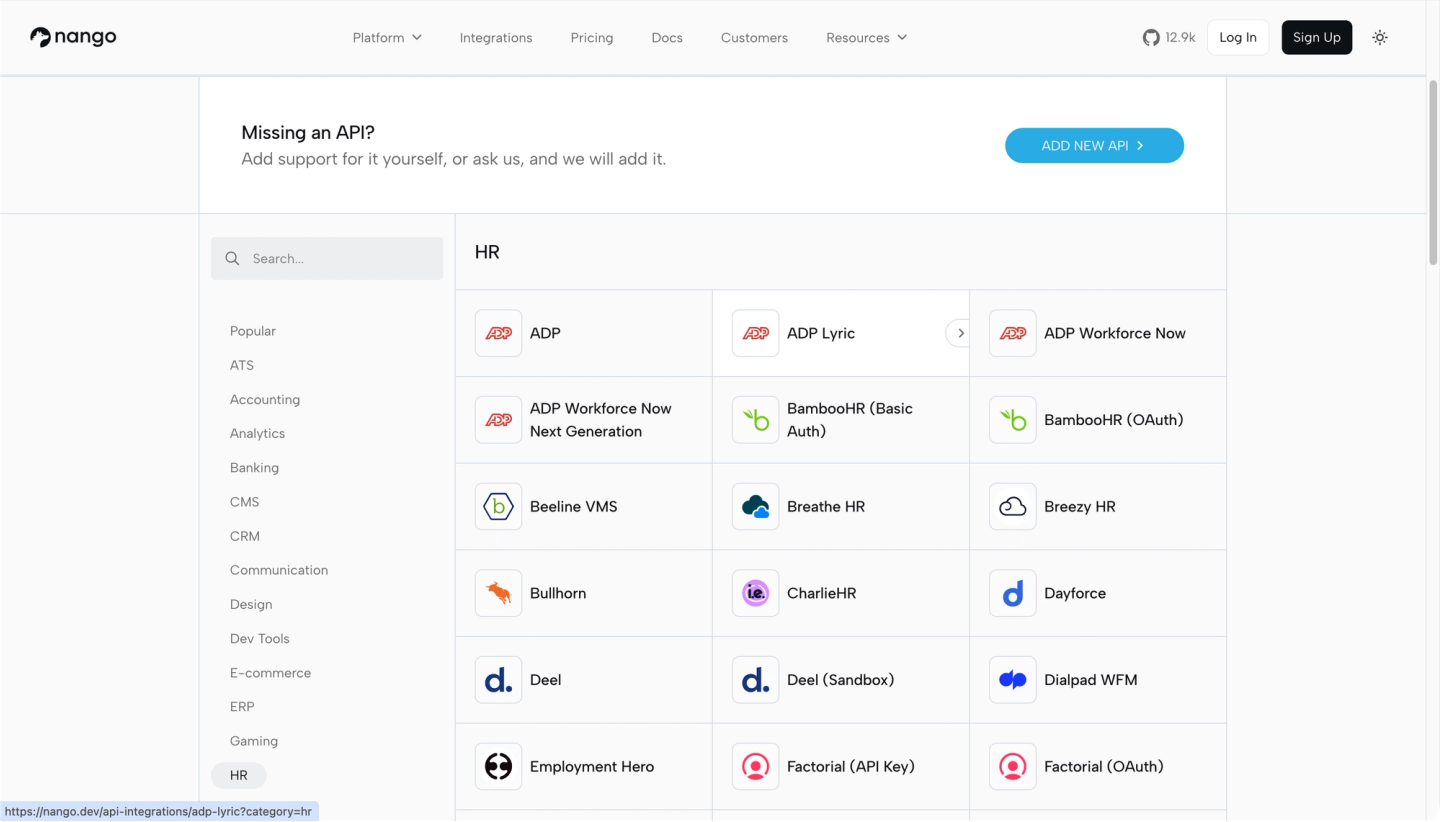
Task: Open the Integrations nav item
Action: (x=496, y=37)
